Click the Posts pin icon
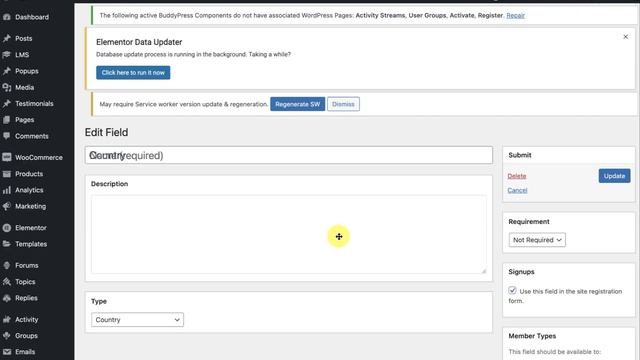Screen dimensions: 640x360 [x=7, y=38]
